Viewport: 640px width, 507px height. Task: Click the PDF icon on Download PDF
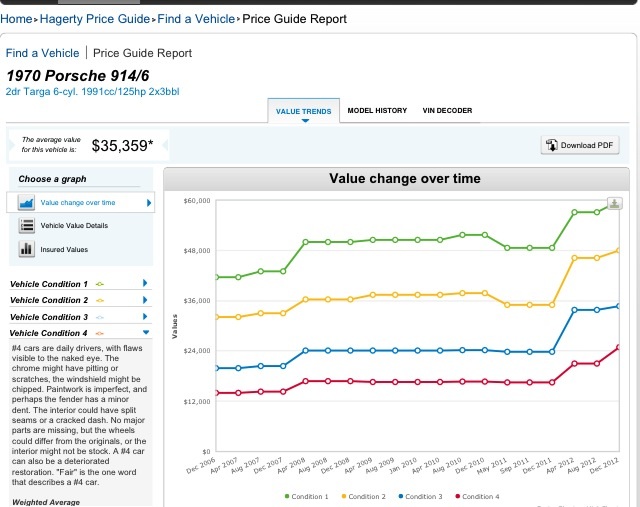pos(552,145)
